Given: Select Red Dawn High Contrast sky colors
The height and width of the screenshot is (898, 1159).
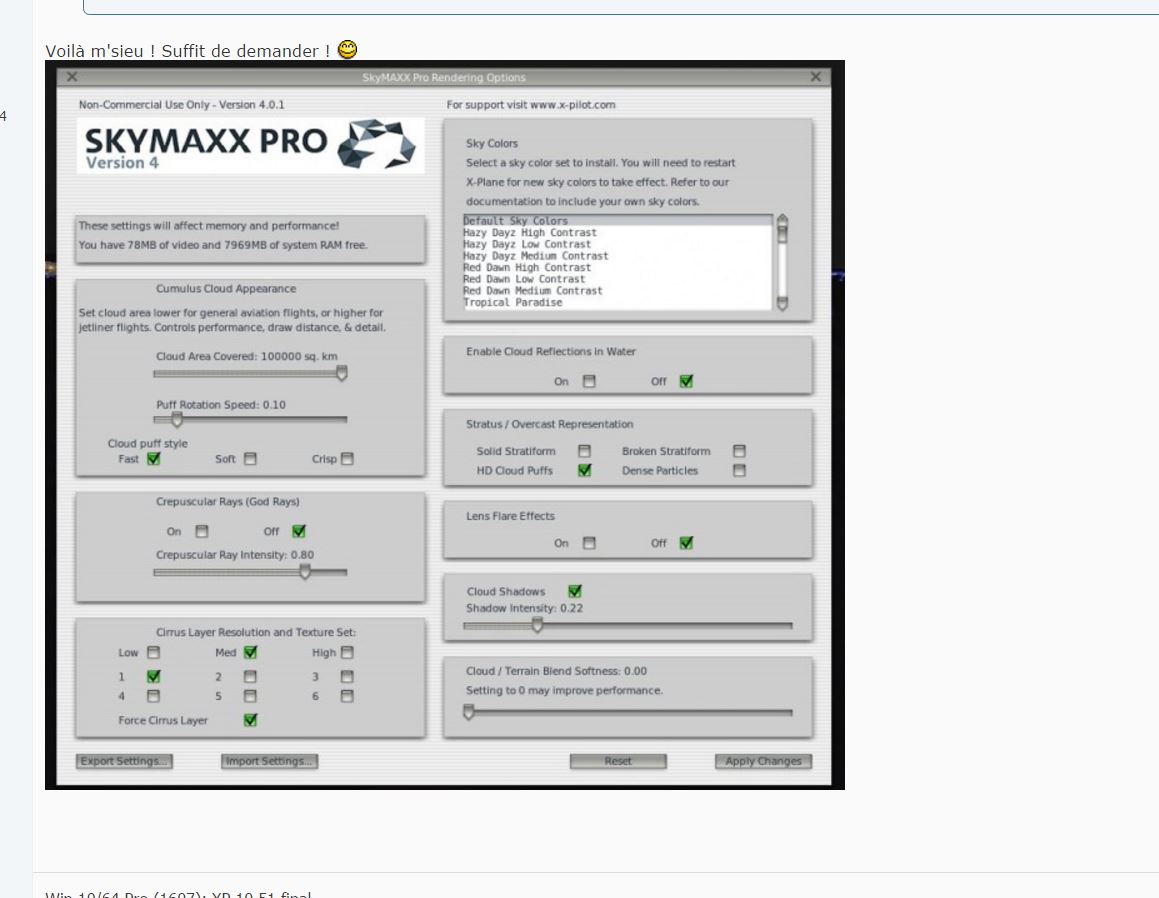Looking at the screenshot, I should pos(617,268).
